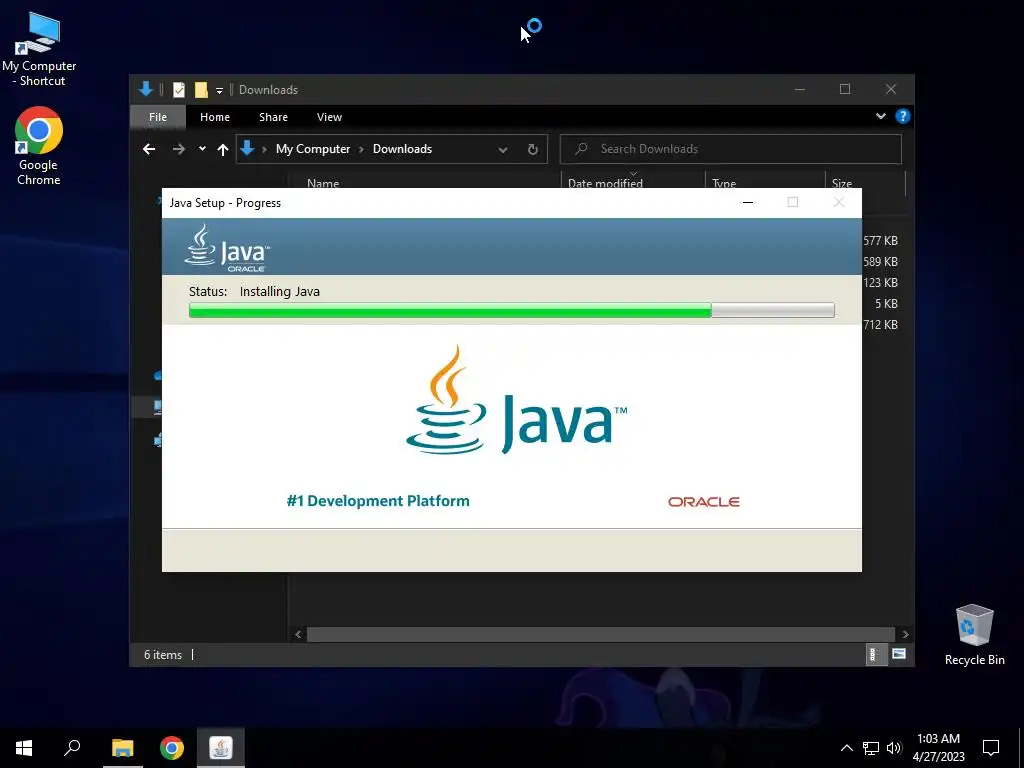Screen dimensions: 1024x768
Task: Open the volume tray icon
Action: [894, 748]
